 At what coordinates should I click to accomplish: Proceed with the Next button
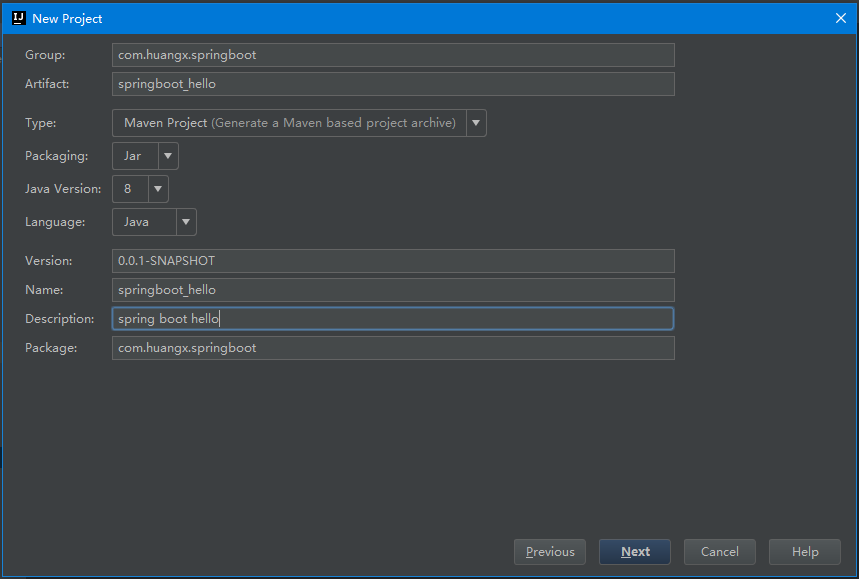click(x=634, y=552)
